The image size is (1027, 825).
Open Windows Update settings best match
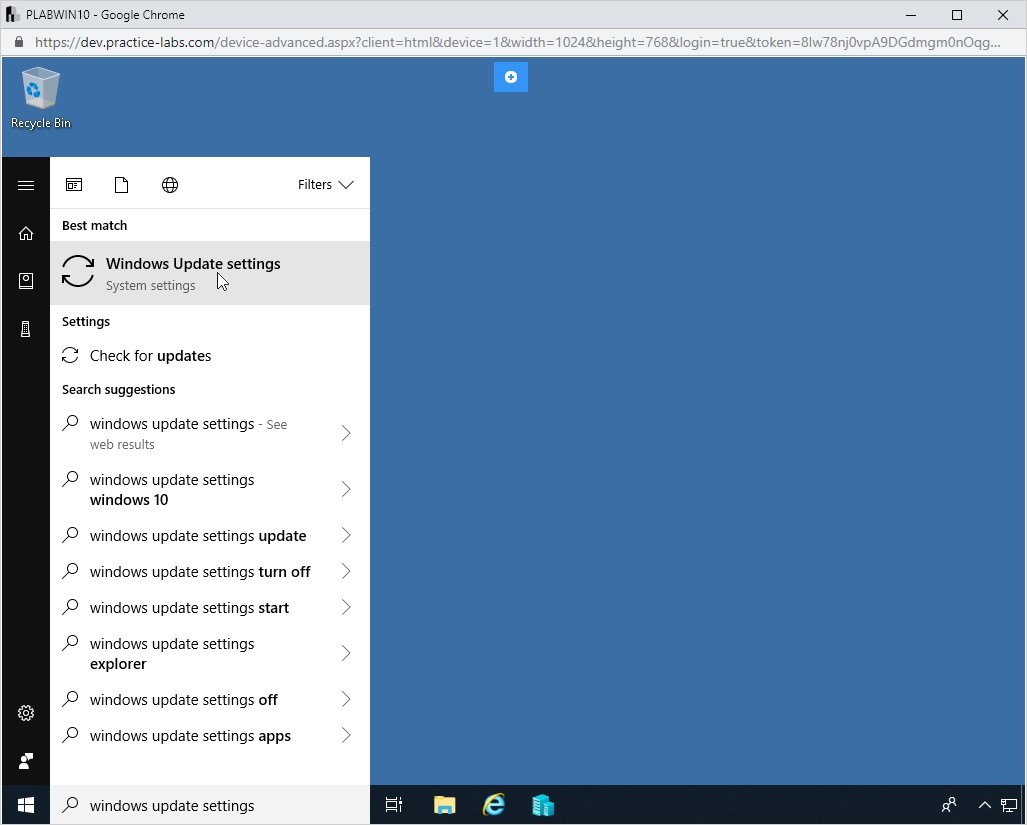coord(210,273)
